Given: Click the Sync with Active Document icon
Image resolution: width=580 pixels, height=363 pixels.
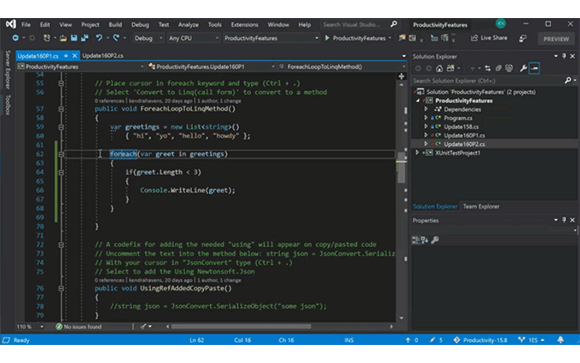Looking at the screenshot, I should (x=488, y=68).
